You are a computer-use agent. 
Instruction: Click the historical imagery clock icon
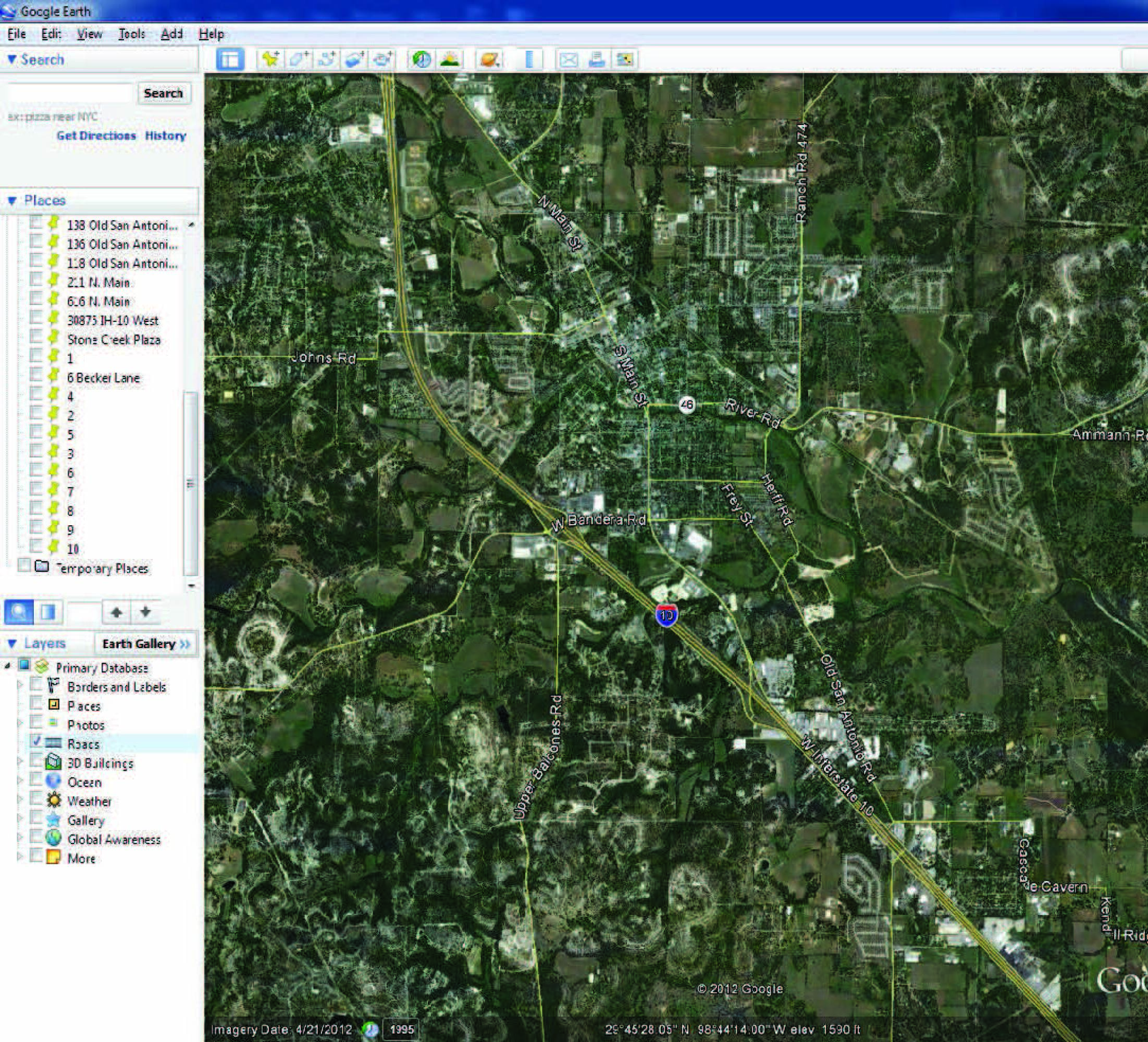(422, 59)
